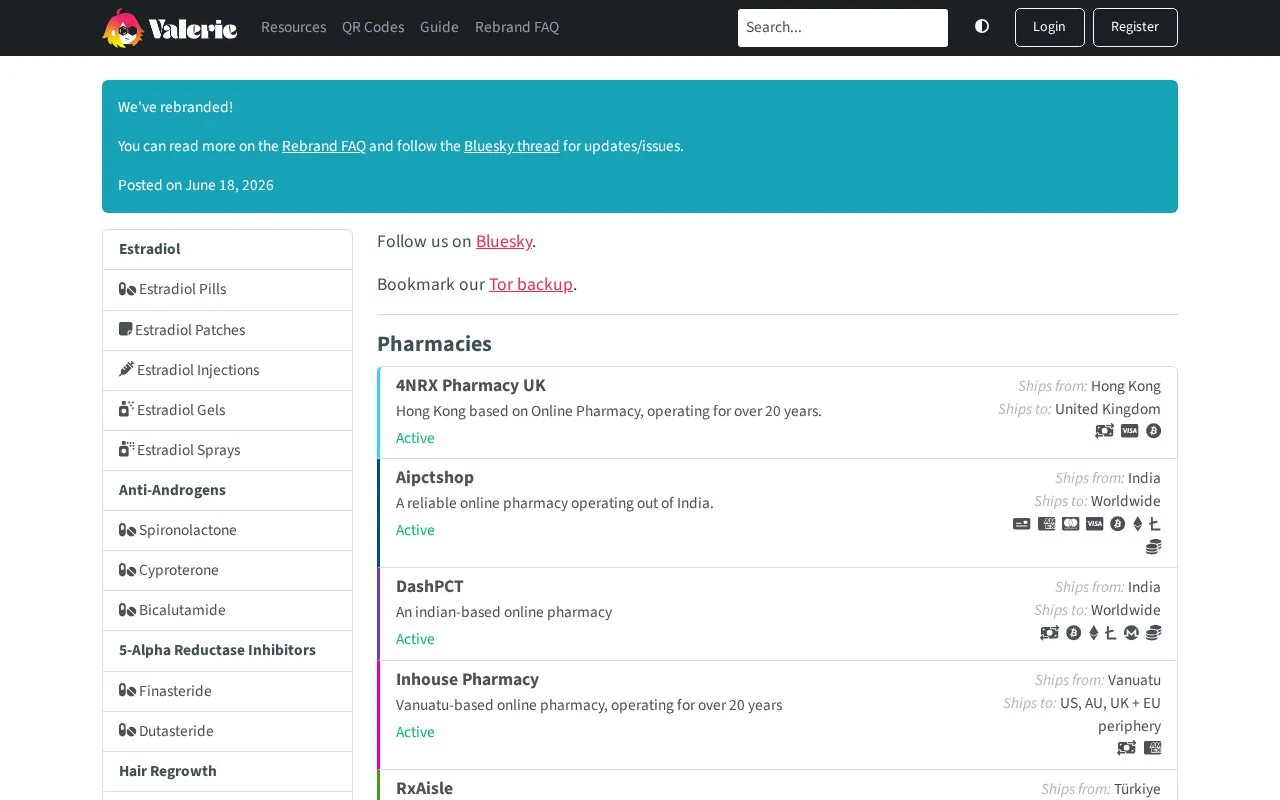Click the Visa icon in the Aipctshop row
The height and width of the screenshot is (800, 1280).
[x=1094, y=524]
